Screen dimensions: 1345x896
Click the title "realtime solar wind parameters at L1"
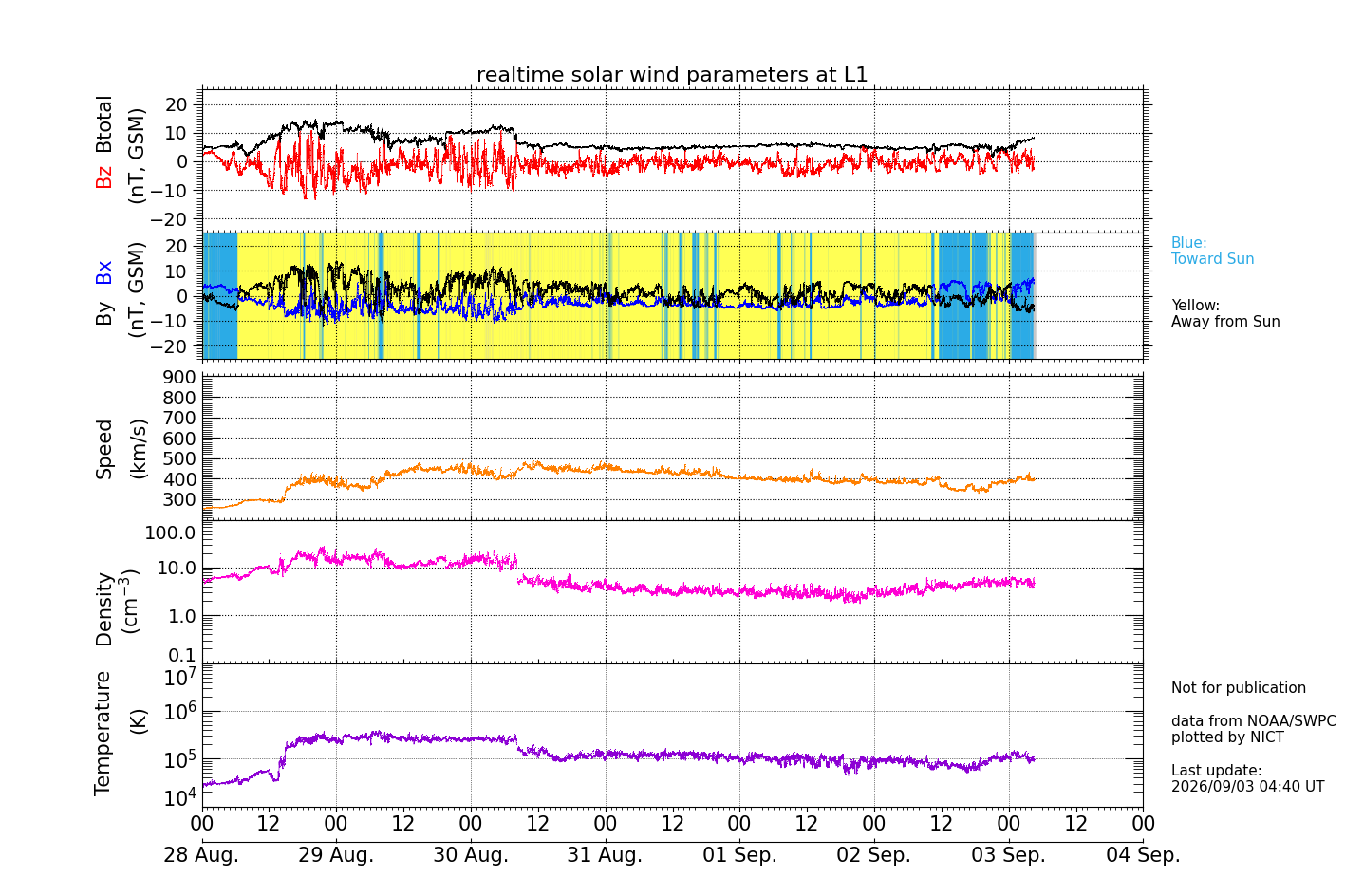[x=672, y=75]
